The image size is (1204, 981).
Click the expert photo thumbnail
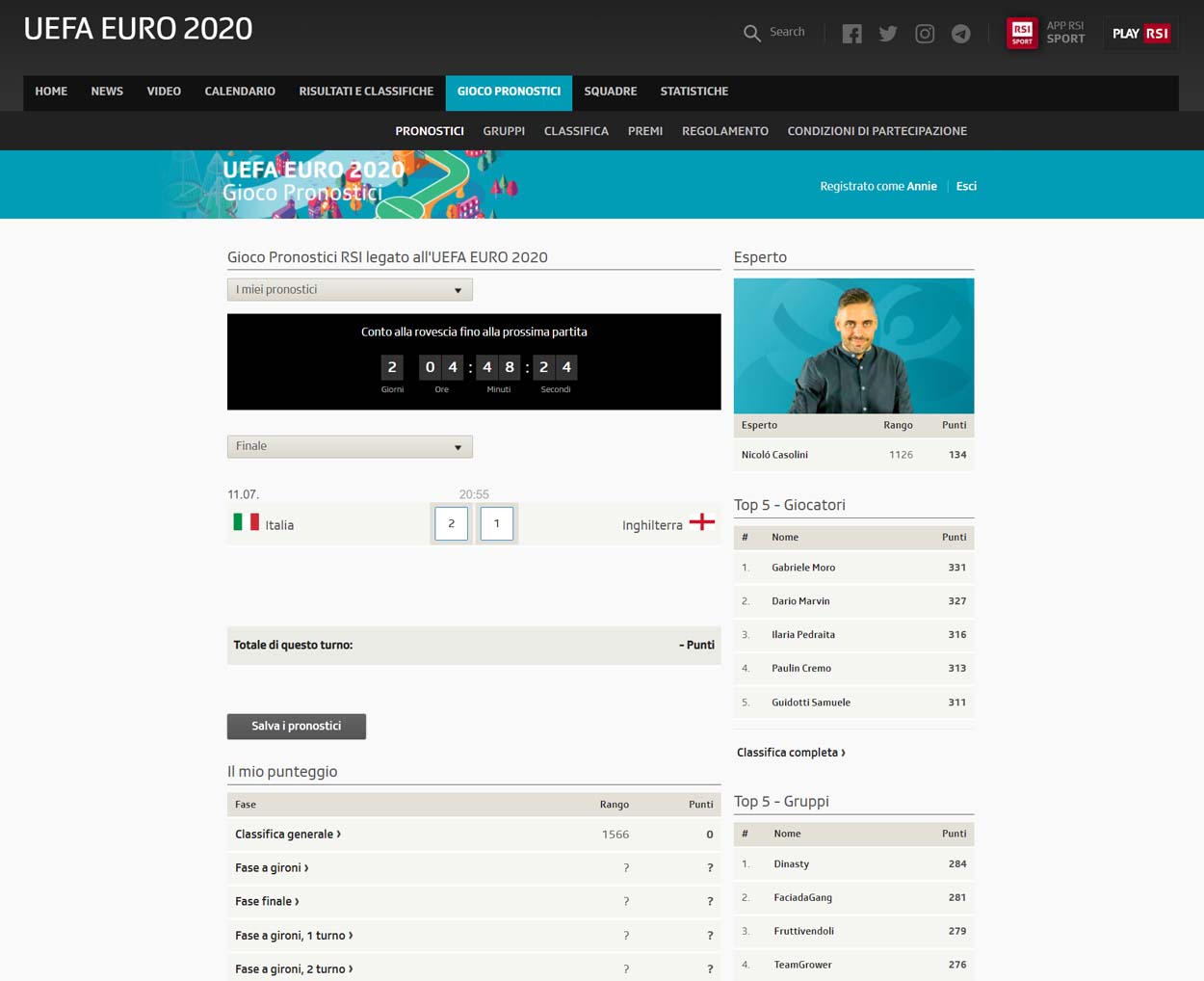853,346
